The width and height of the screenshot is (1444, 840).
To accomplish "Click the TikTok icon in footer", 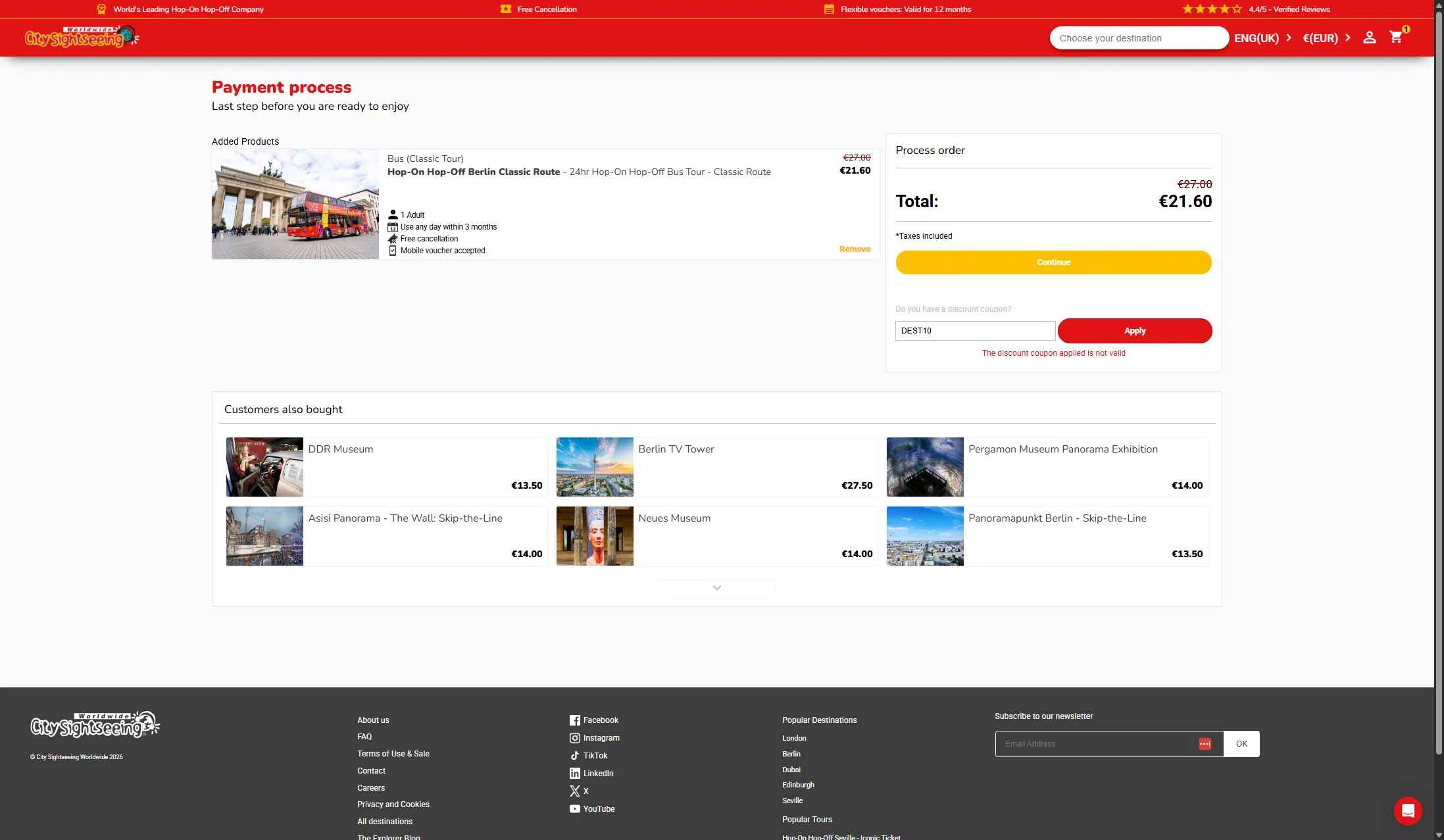I will (575, 756).
